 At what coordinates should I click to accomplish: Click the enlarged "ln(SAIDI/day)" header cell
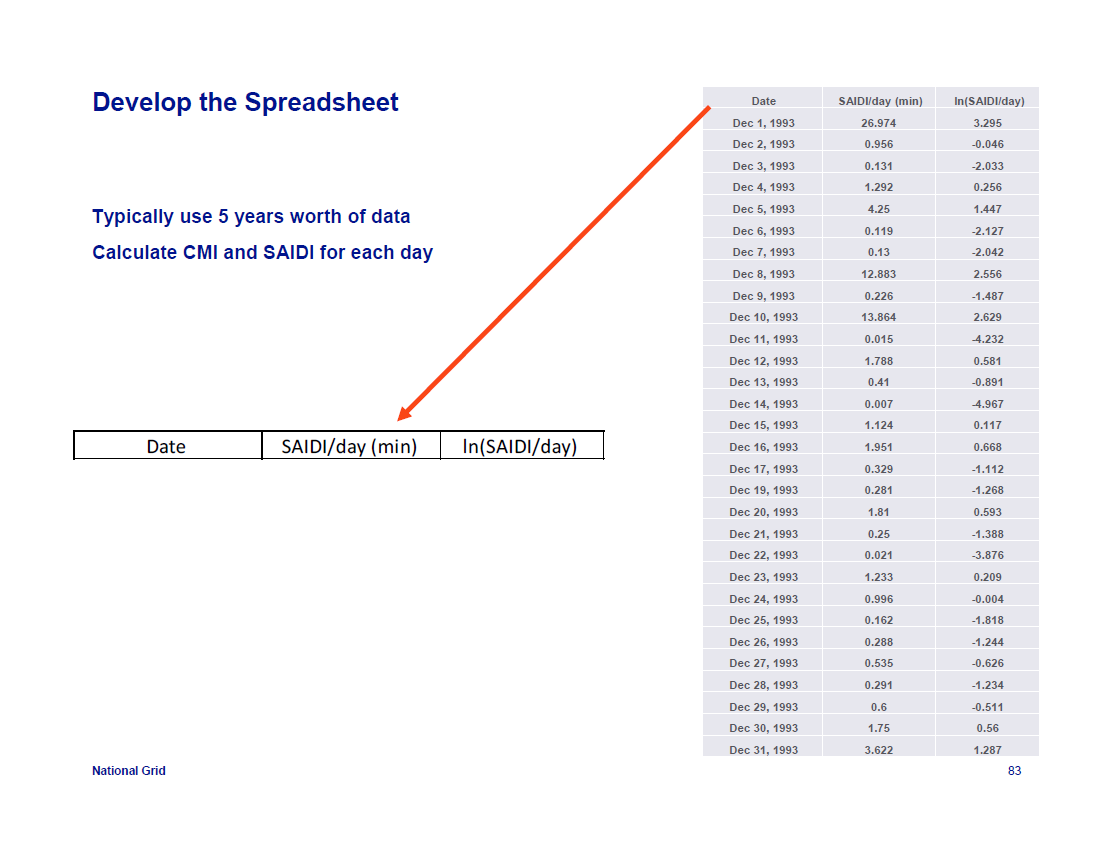pyautogui.click(x=520, y=447)
